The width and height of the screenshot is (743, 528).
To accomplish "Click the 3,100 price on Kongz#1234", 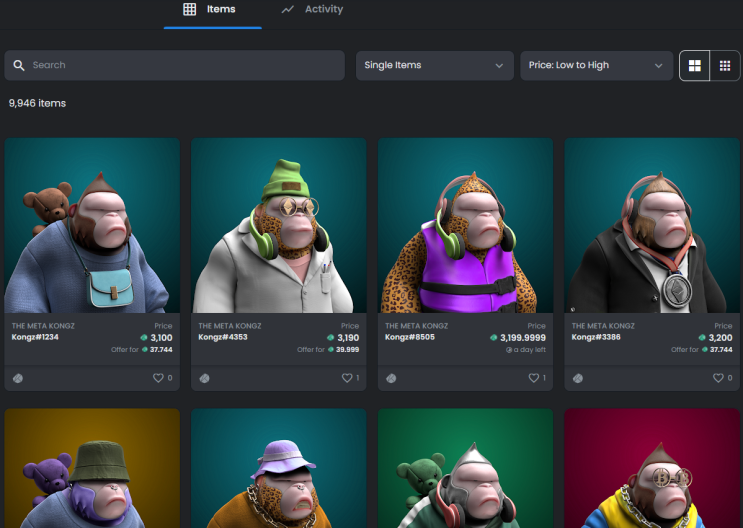I will click(161, 337).
